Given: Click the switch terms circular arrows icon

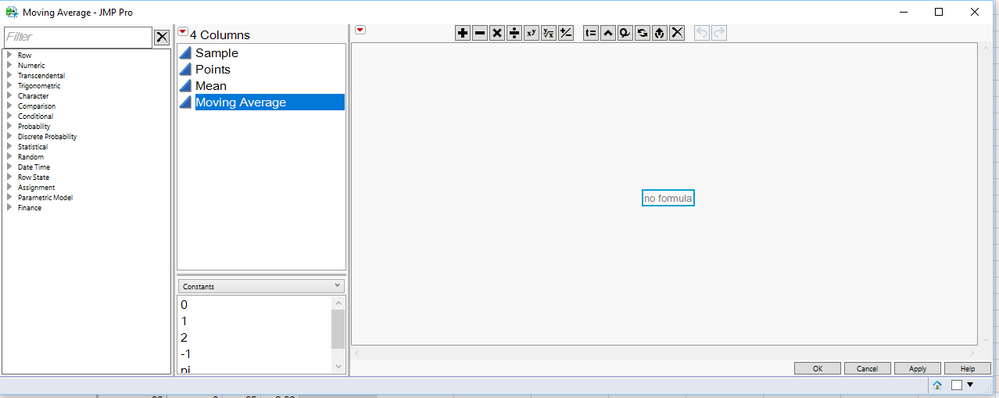Looking at the screenshot, I should pos(642,34).
